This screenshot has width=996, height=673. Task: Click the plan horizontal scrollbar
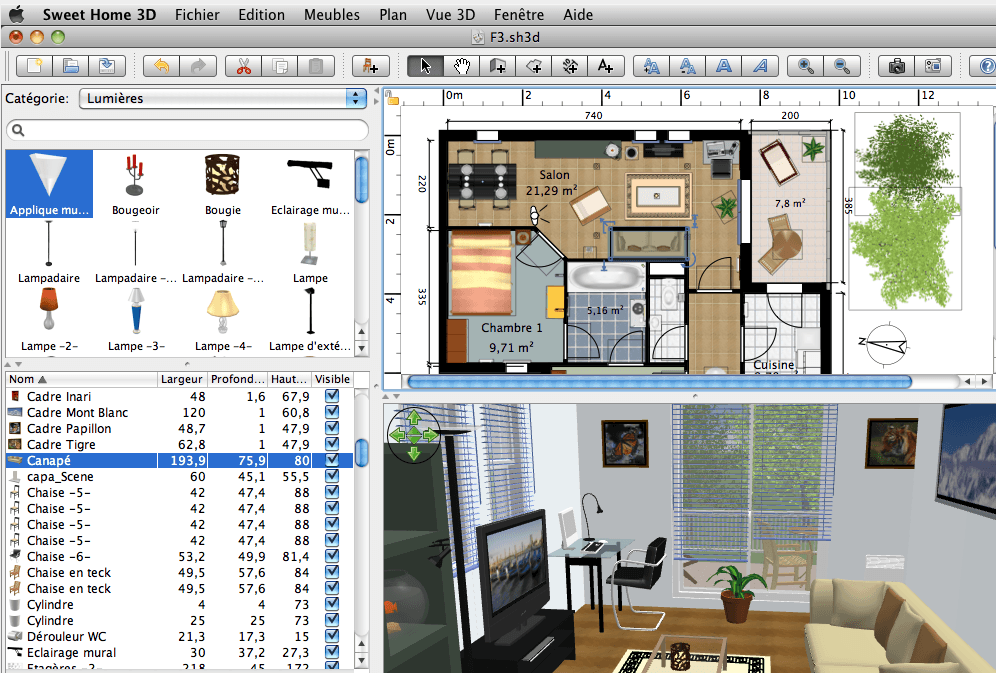(660, 381)
